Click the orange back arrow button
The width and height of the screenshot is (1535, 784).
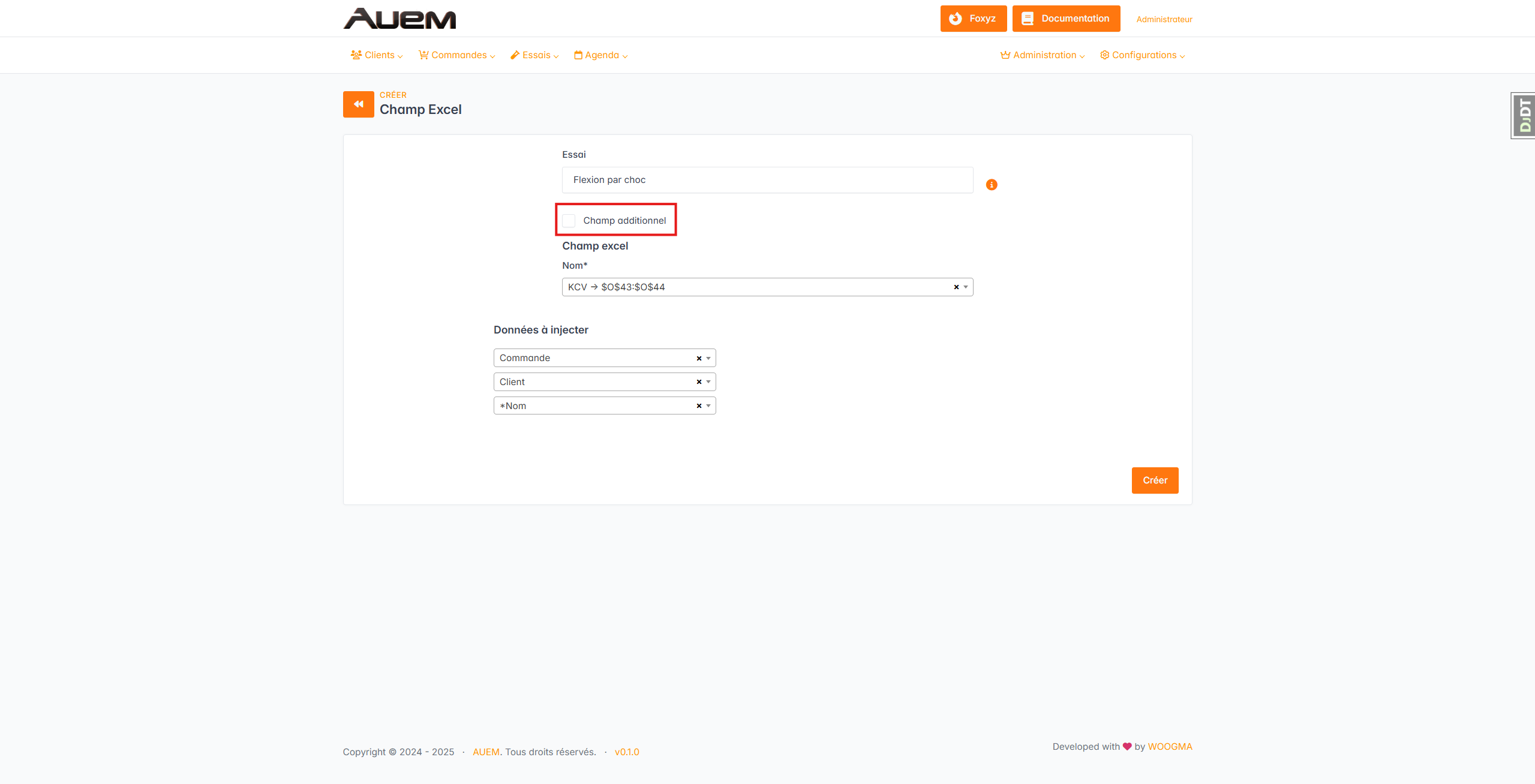coord(358,104)
